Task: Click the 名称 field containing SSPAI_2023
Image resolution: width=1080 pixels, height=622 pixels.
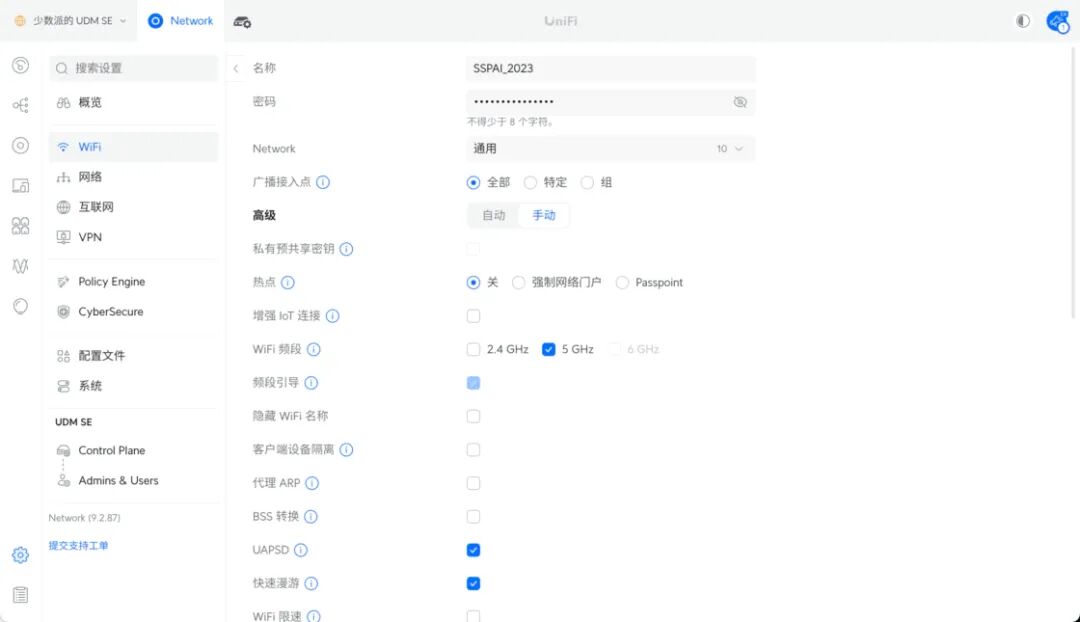Action: click(x=610, y=68)
